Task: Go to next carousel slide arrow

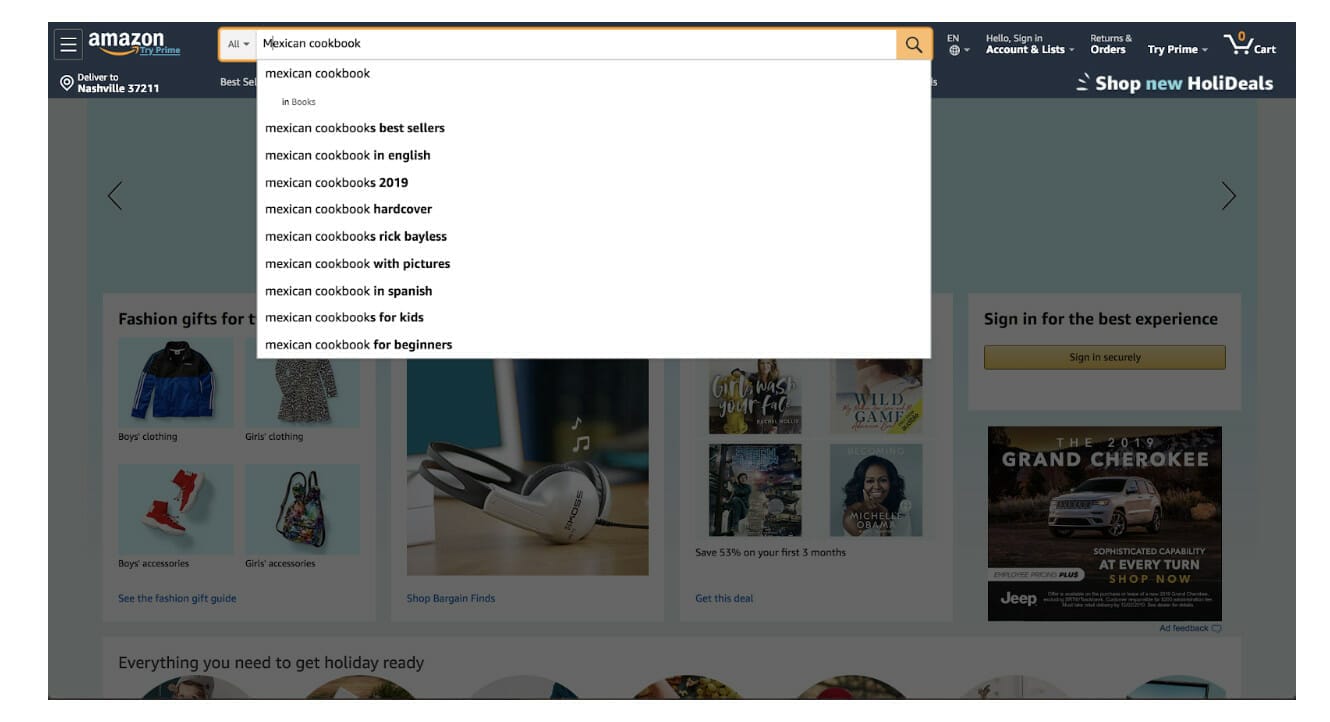Action: (1228, 195)
